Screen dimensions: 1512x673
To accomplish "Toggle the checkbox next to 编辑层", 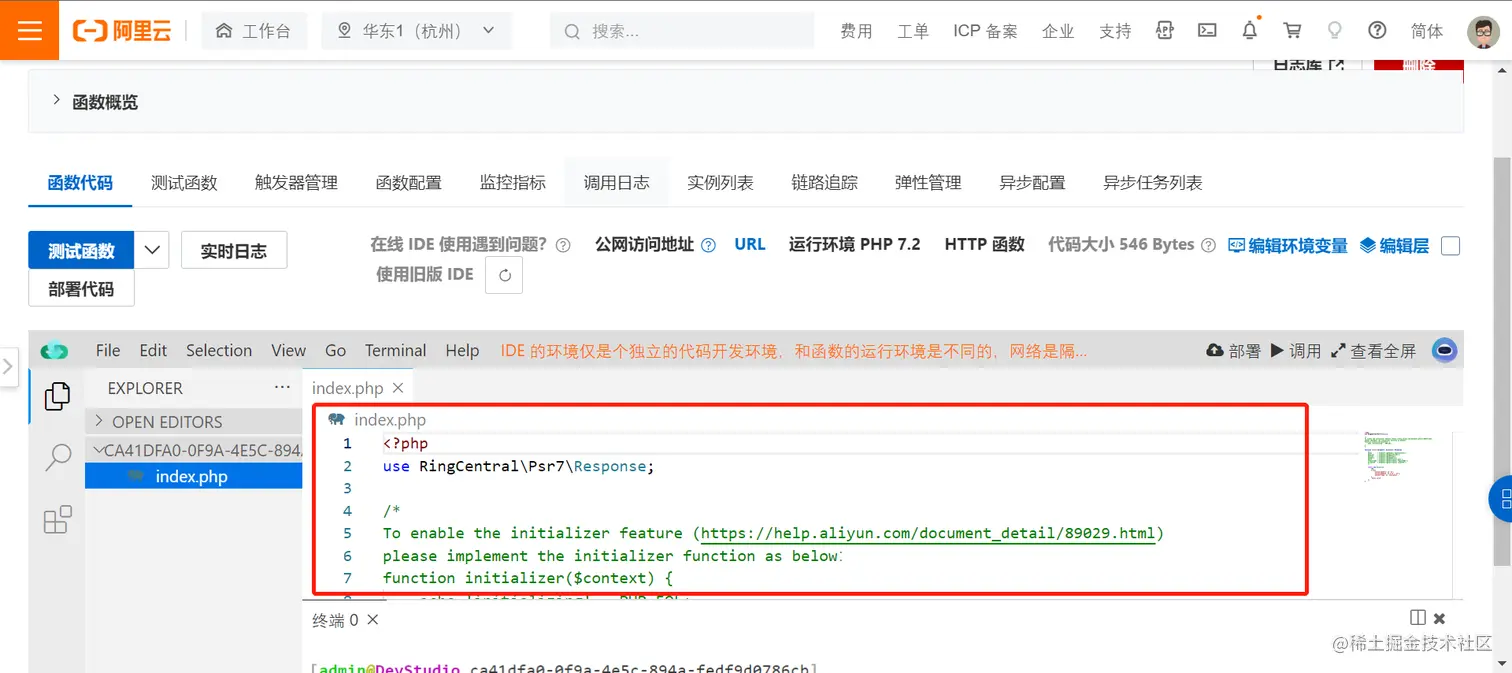I will (x=1450, y=245).
